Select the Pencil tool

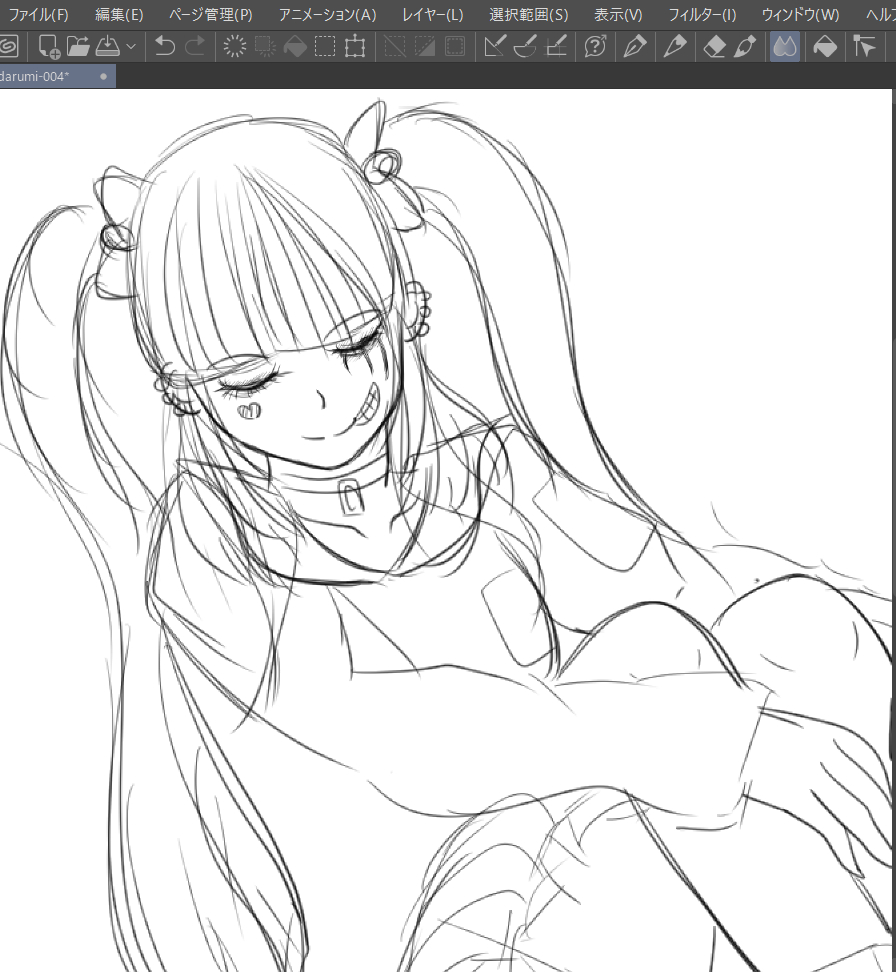675,46
